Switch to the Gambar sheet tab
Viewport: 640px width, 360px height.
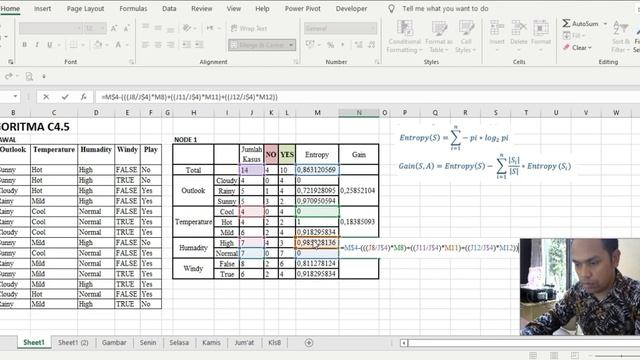pos(114,343)
